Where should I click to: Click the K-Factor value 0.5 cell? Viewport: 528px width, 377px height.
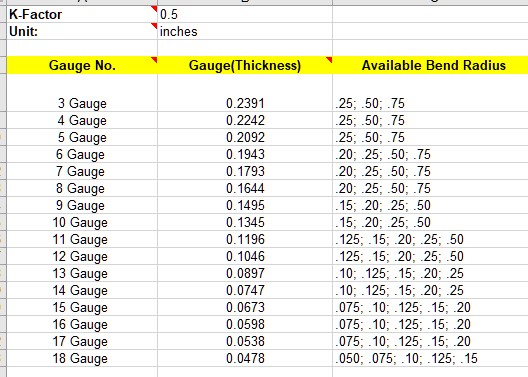click(x=245, y=14)
